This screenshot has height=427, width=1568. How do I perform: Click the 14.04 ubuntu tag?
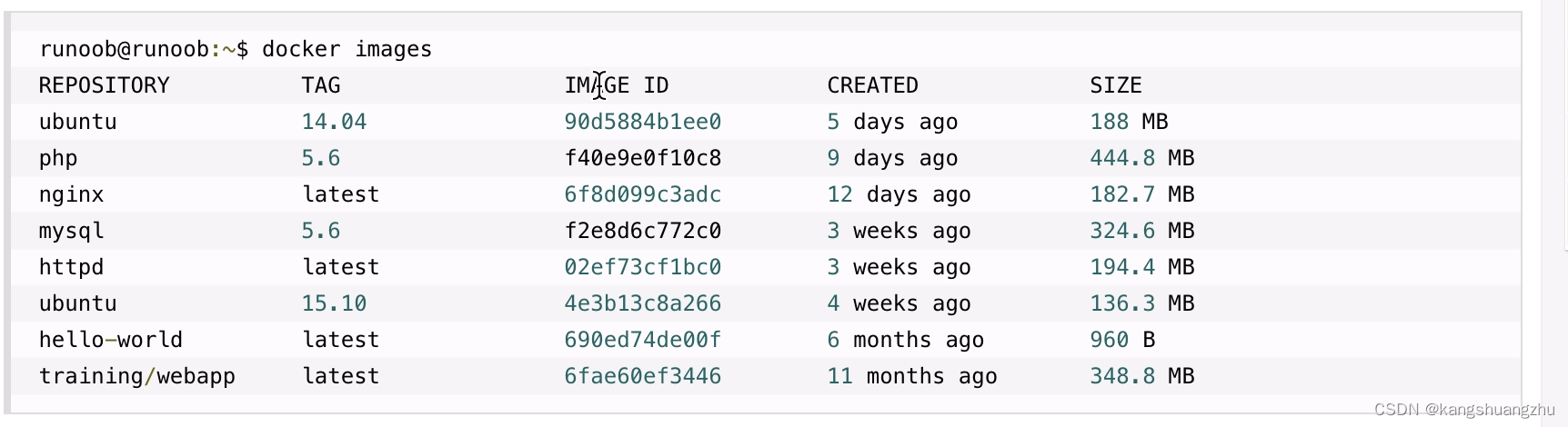coord(334,122)
